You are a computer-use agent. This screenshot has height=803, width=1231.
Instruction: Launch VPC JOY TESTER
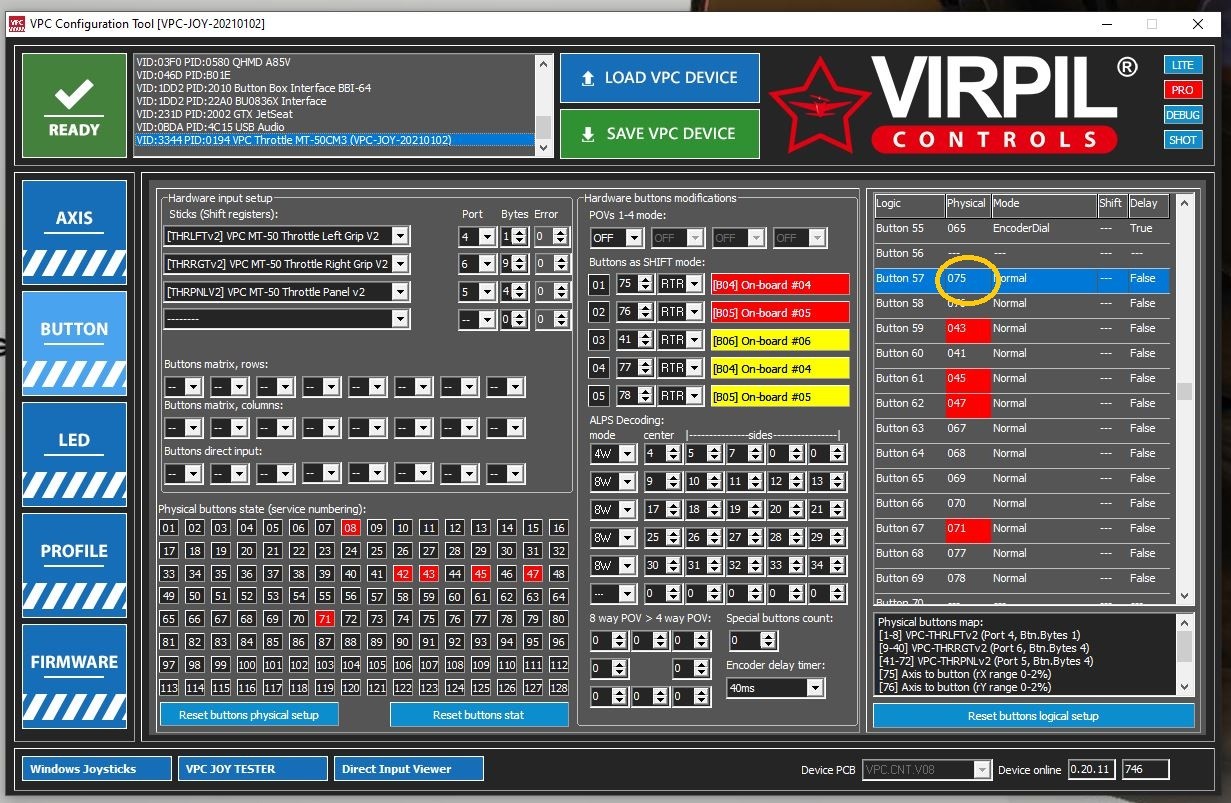253,769
